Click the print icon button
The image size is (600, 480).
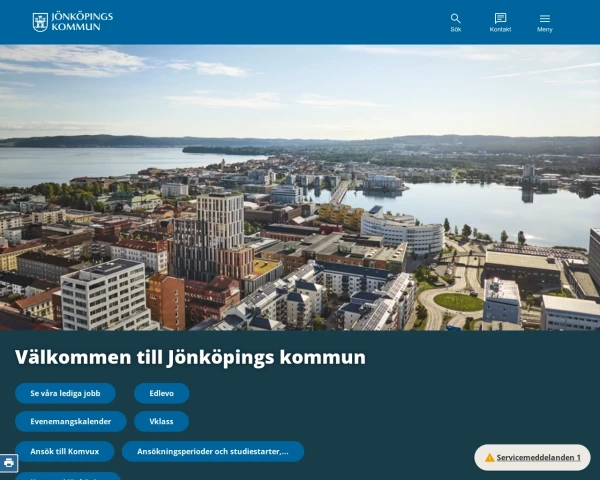click(x=8, y=463)
